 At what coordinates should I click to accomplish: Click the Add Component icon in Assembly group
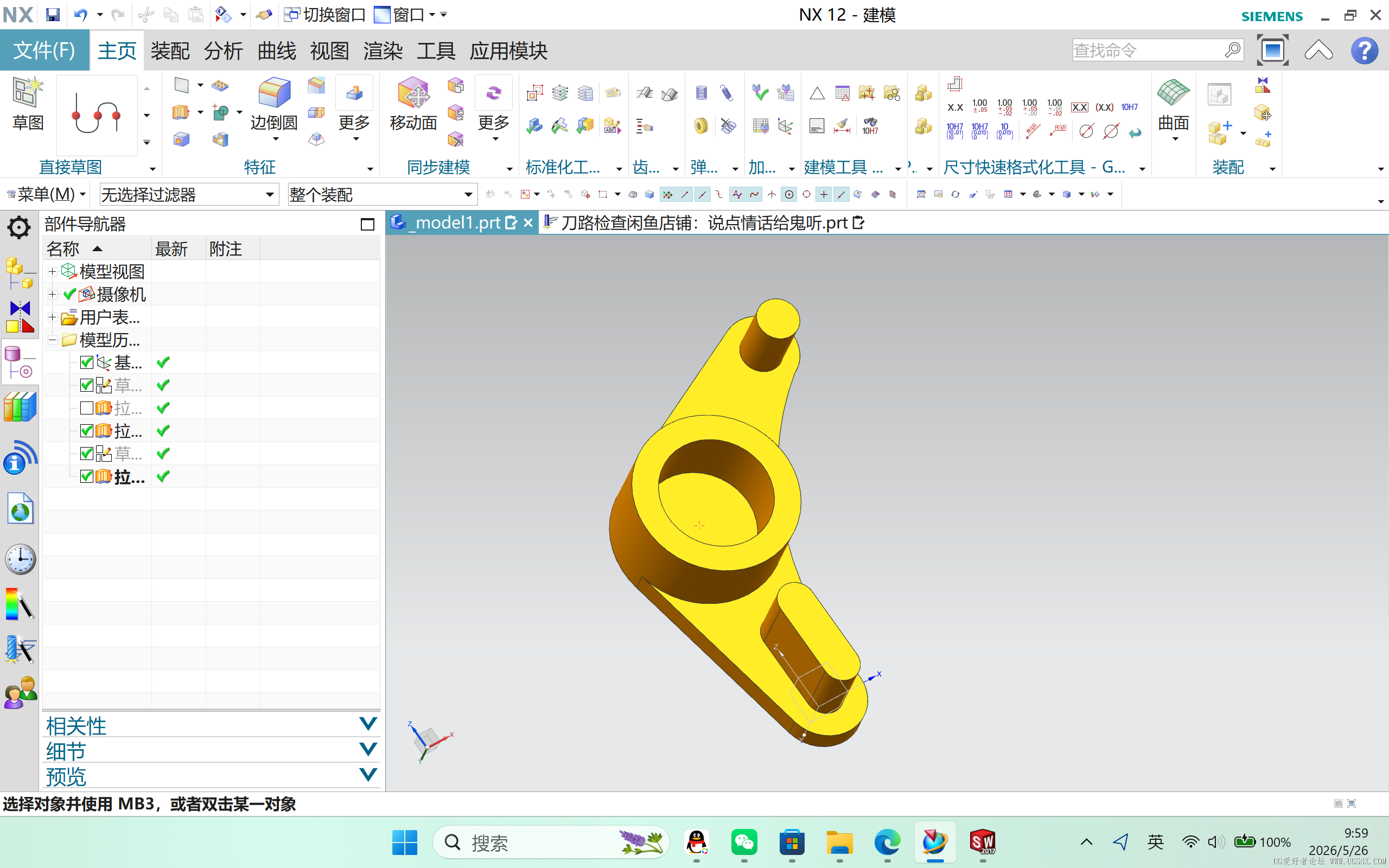click(x=1219, y=132)
